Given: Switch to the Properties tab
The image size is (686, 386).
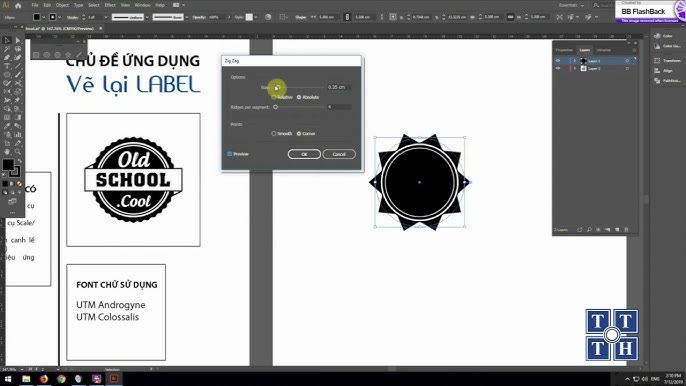Looking at the screenshot, I should [x=564, y=50].
